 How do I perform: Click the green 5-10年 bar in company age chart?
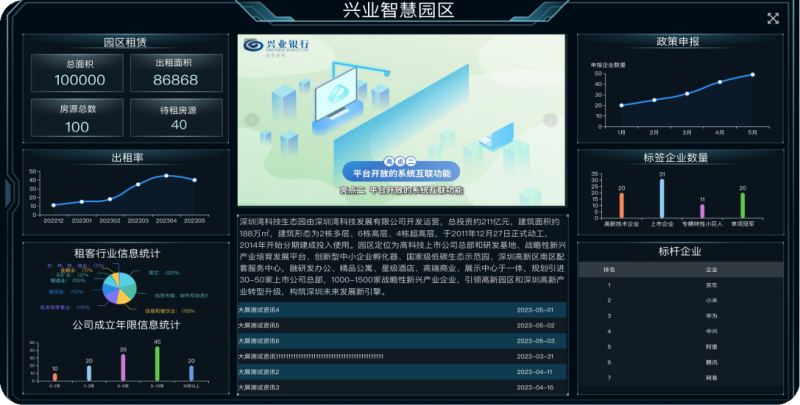[x=157, y=364]
